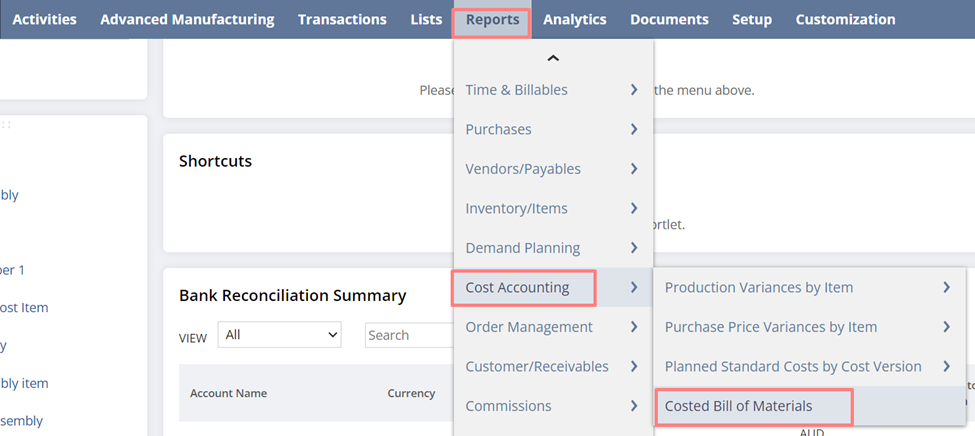975x436 pixels.
Task: Expand the Production Variances by Item arrow
Action: tap(946, 287)
